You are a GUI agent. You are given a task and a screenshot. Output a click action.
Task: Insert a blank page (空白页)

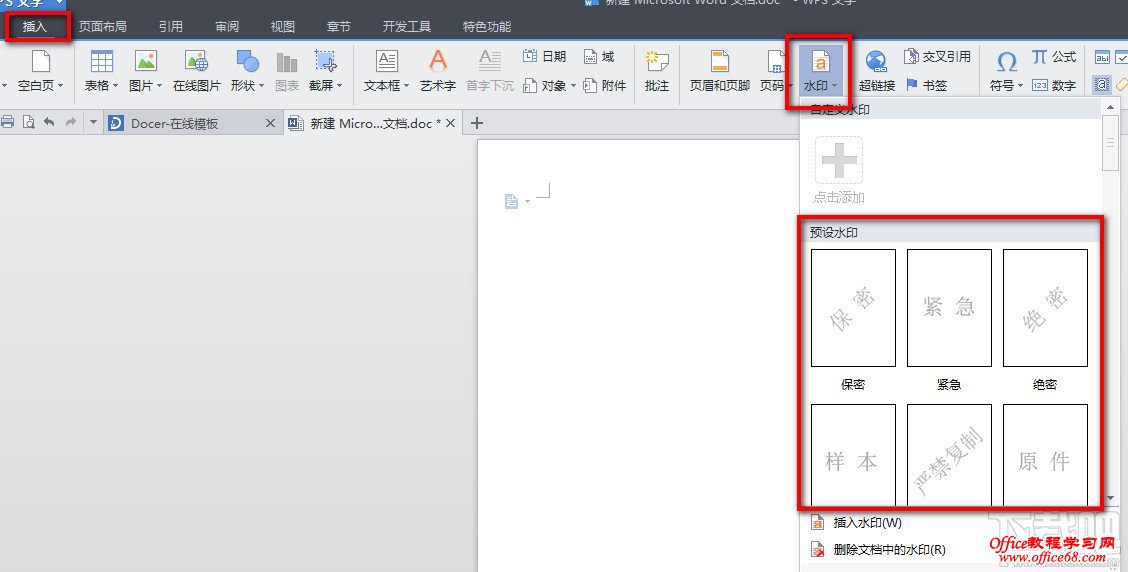(40, 71)
